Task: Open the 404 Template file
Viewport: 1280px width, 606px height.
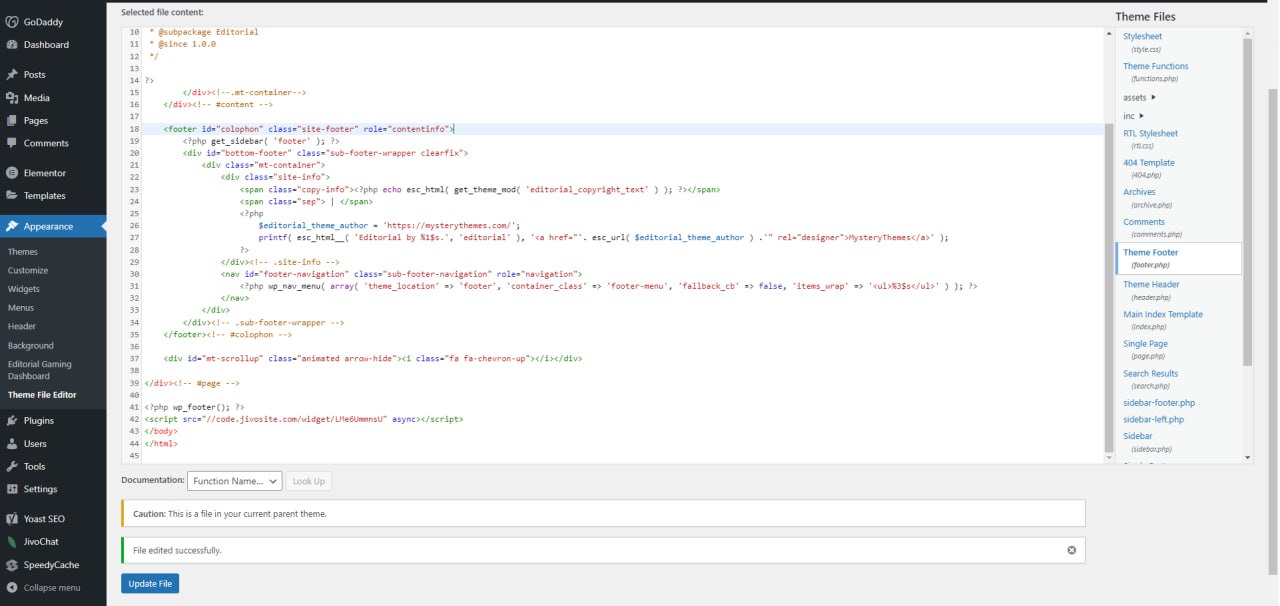Action: click(x=1149, y=168)
